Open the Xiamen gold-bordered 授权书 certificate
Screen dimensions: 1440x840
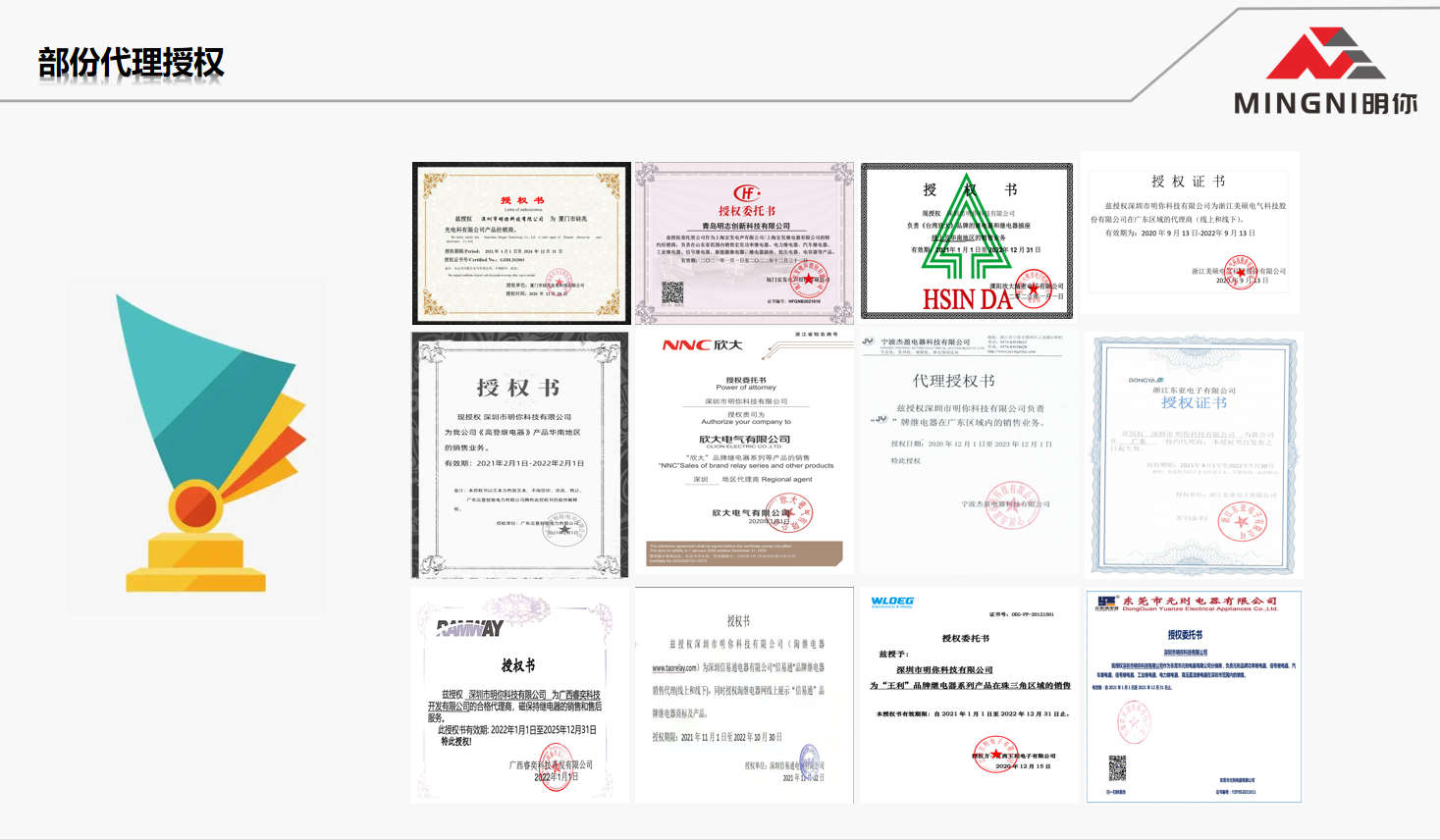[521, 243]
